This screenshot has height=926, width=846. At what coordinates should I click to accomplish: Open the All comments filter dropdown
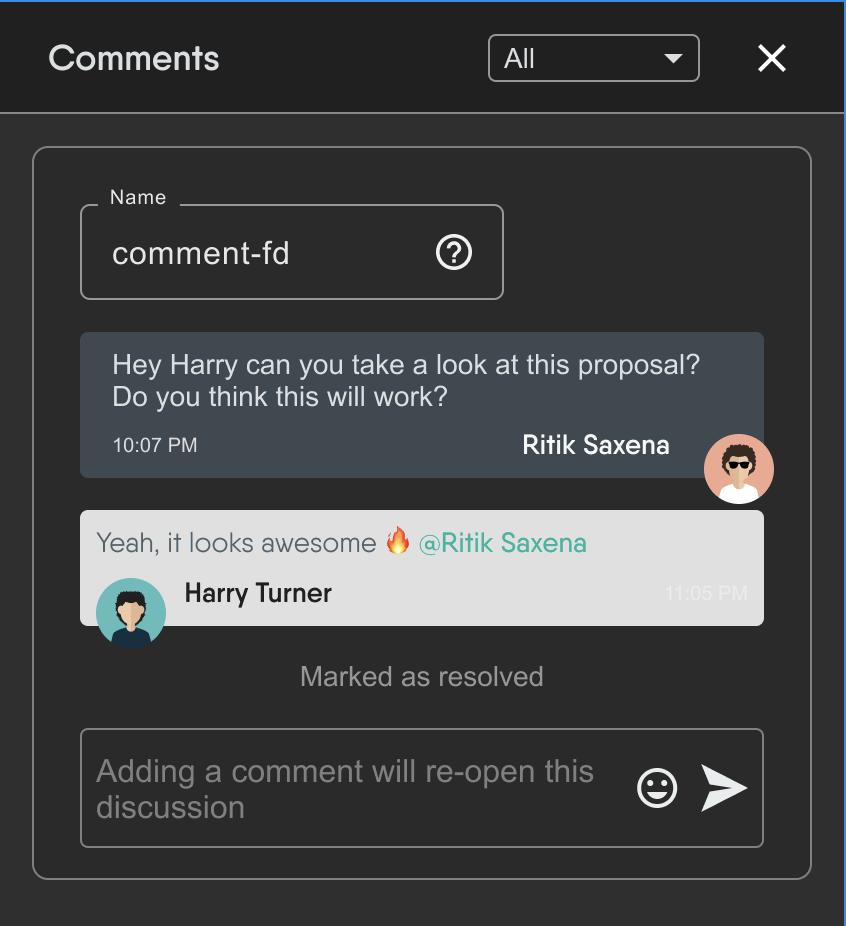click(x=592, y=58)
